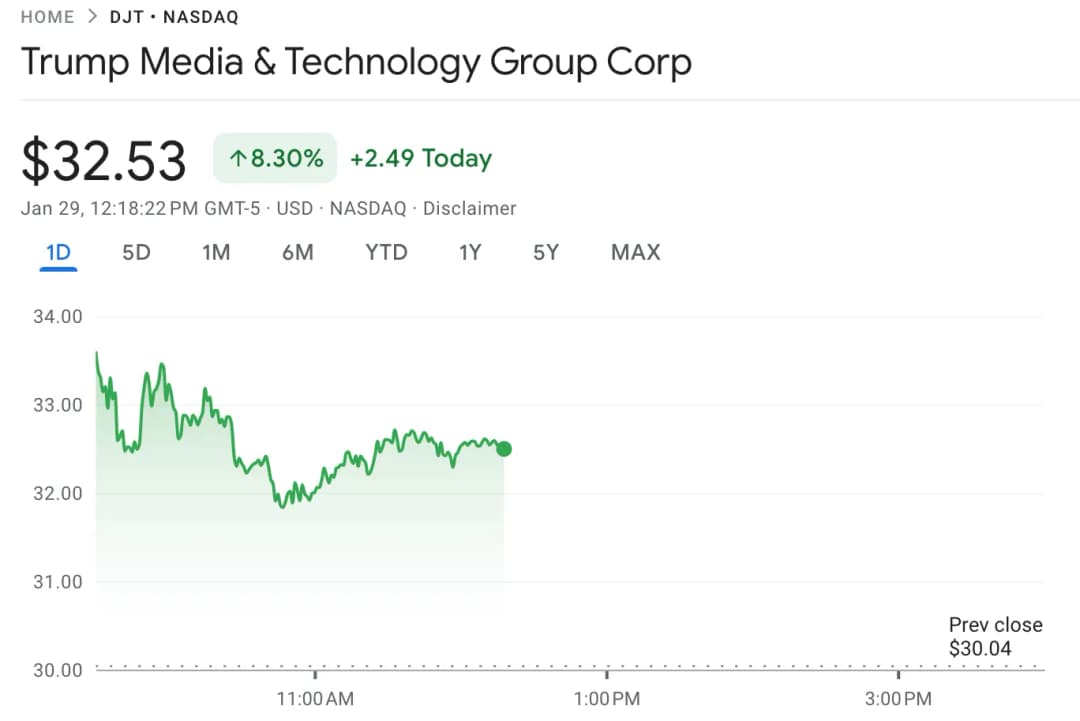Go to HOME breadcrumb link
Viewport: 1080px width, 721px height.
[x=47, y=17]
